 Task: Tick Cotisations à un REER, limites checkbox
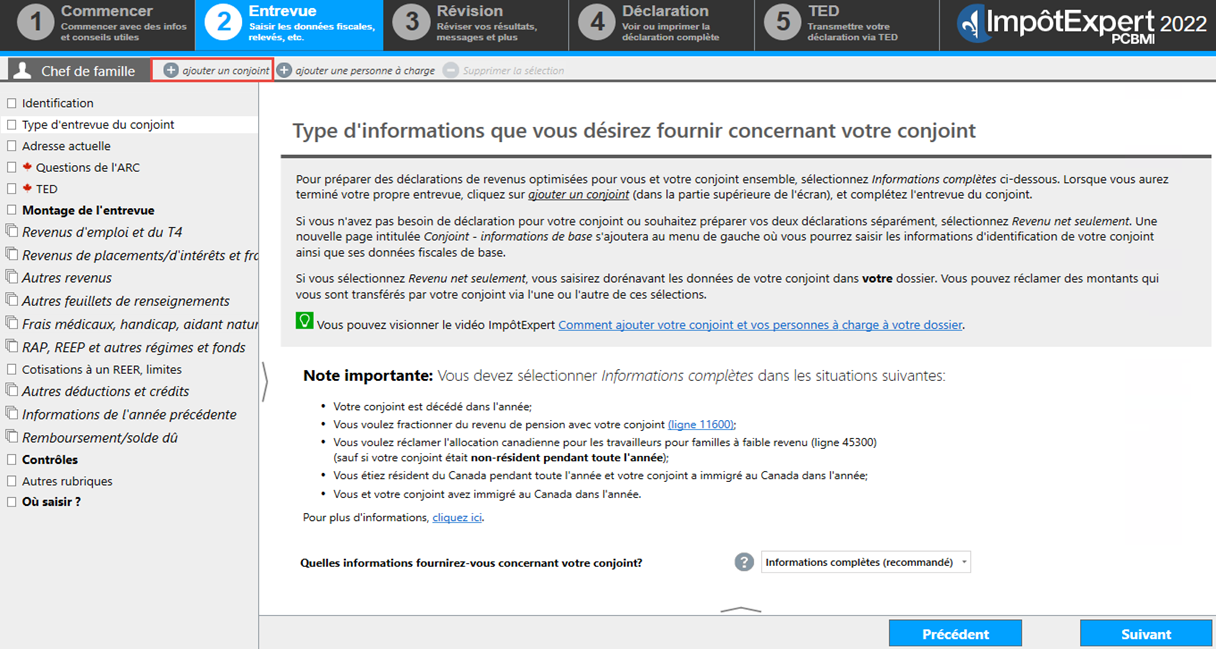tap(12, 369)
